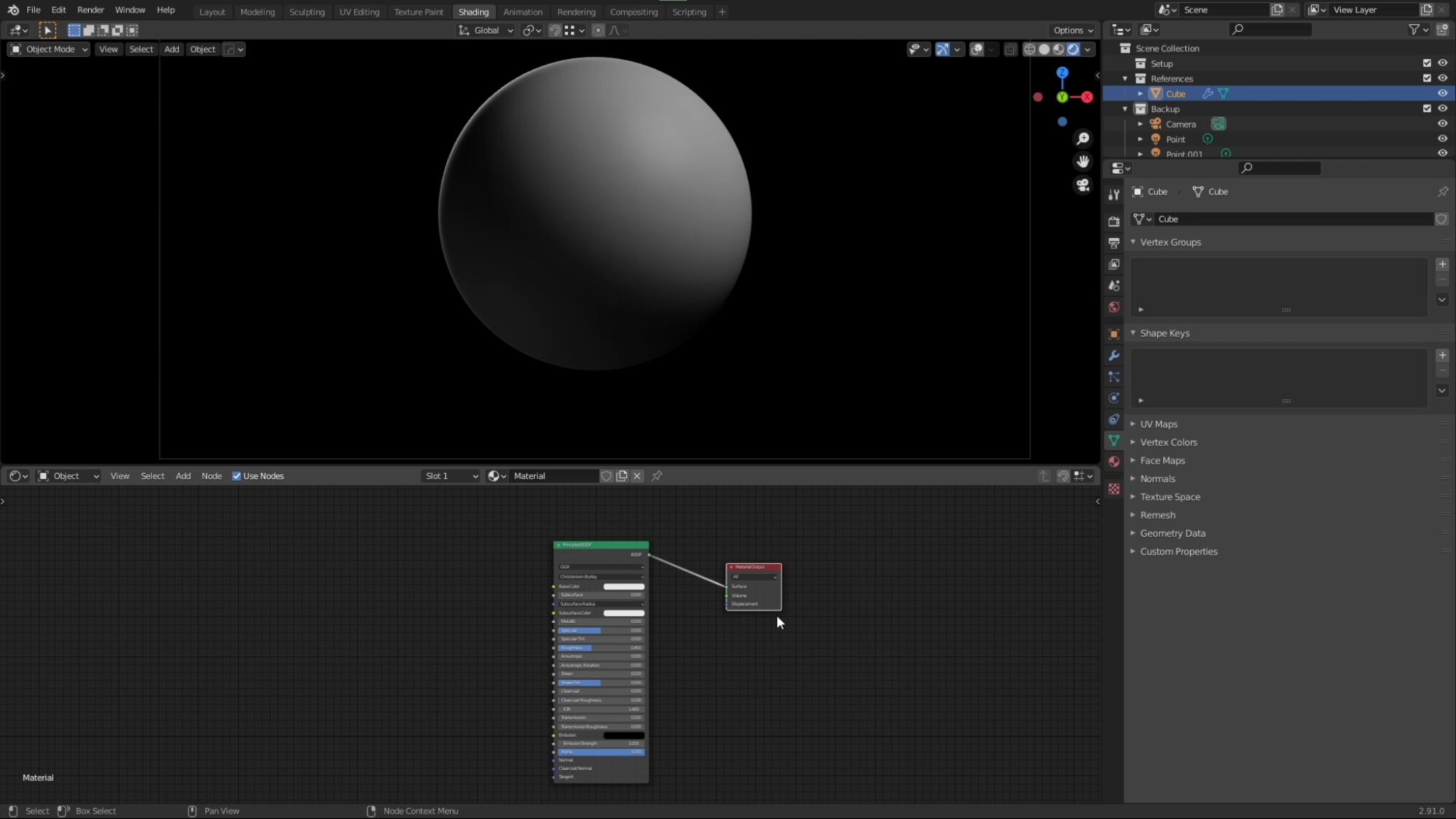Enable wireframe viewport shading
1456x819 pixels.
(x=1029, y=49)
